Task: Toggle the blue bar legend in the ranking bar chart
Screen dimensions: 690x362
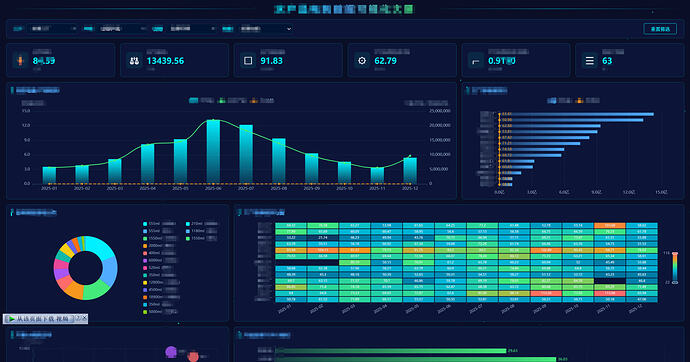Action: coord(559,101)
